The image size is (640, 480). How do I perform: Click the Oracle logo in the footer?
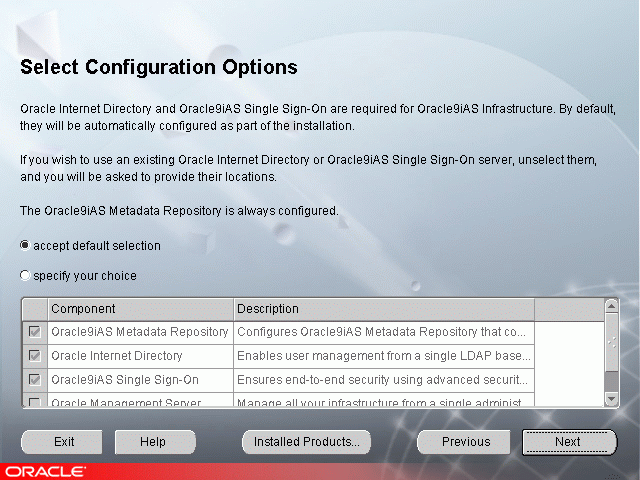pos(45,472)
